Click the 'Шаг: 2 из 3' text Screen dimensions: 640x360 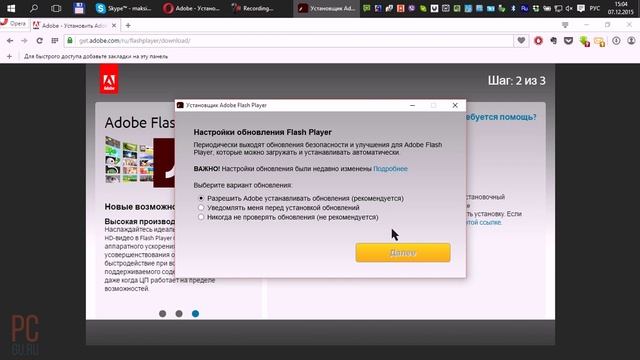coord(517,80)
